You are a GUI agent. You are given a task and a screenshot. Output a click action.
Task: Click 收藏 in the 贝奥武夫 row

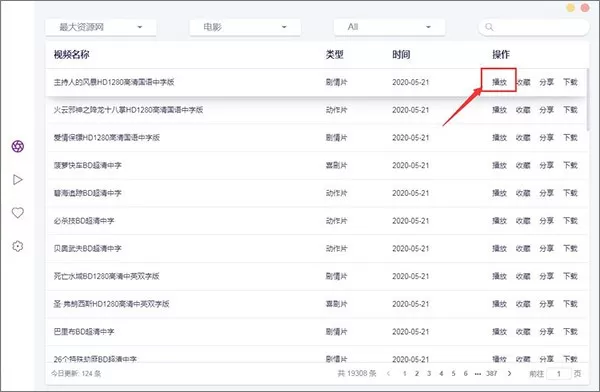coord(523,248)
